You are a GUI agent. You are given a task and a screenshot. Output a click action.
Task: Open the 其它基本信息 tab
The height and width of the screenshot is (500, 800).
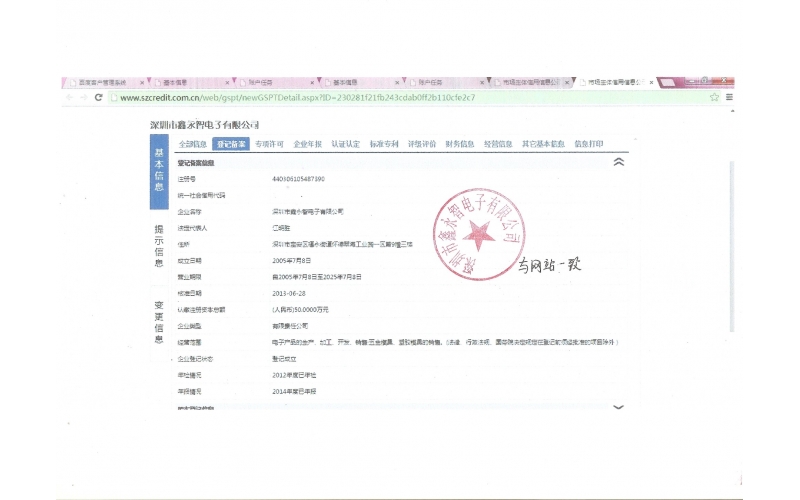pos(543,144)
